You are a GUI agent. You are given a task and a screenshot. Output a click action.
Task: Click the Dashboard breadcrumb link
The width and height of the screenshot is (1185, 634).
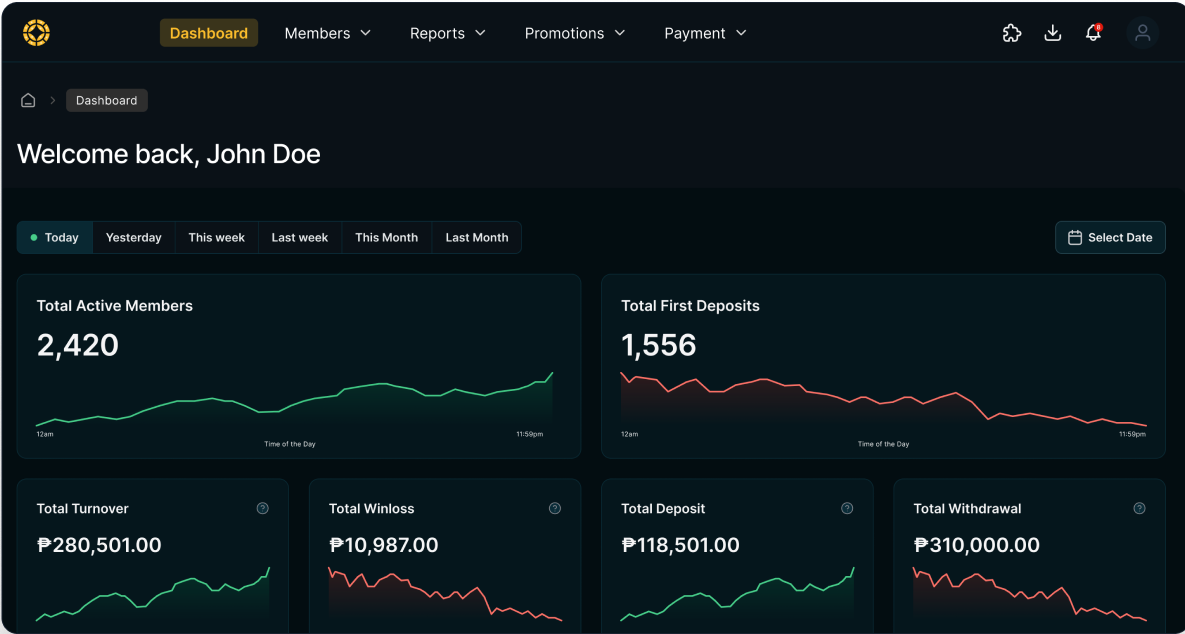tap(107, 100)
